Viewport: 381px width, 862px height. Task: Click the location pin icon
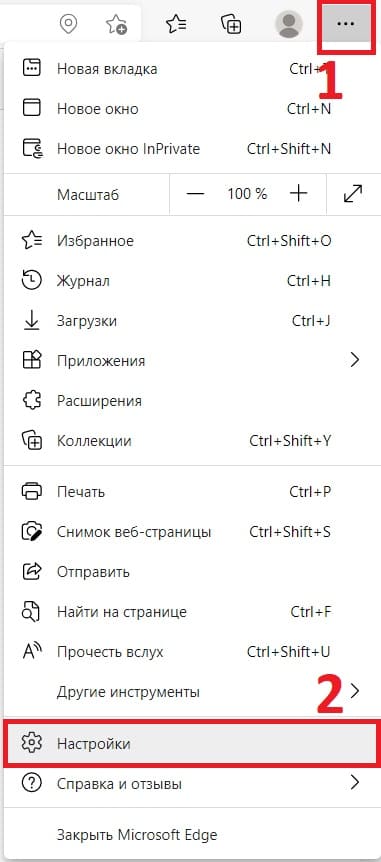[x=68, y=24]
